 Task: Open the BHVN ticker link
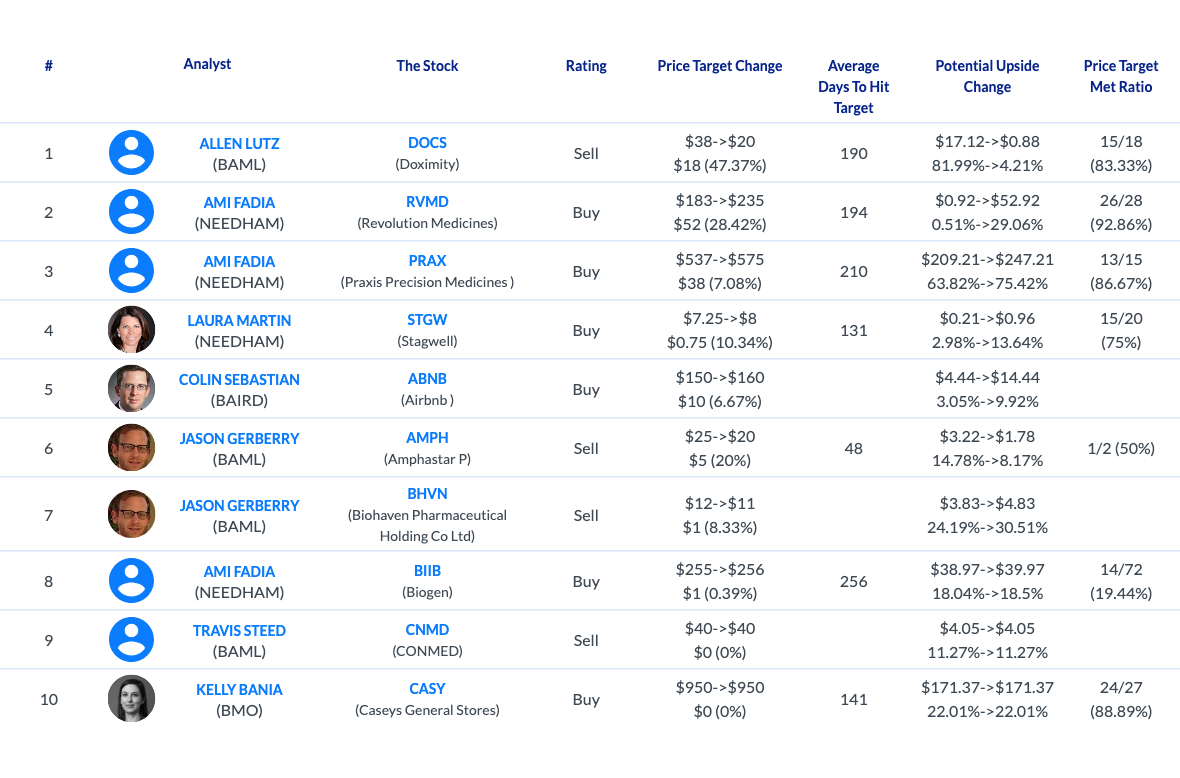pos(427,494)
